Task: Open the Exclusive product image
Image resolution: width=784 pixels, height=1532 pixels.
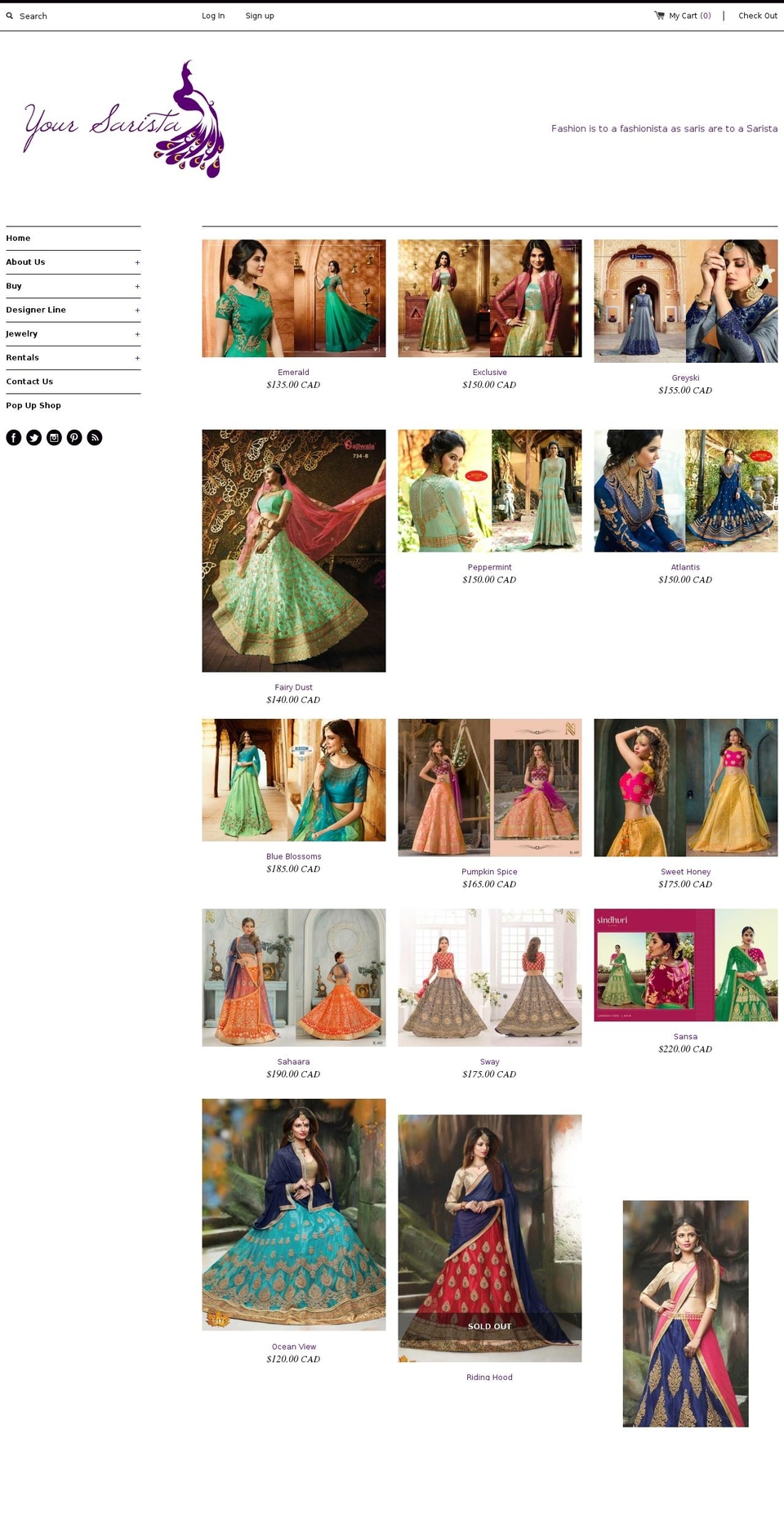Action: (x=490, y=298)
